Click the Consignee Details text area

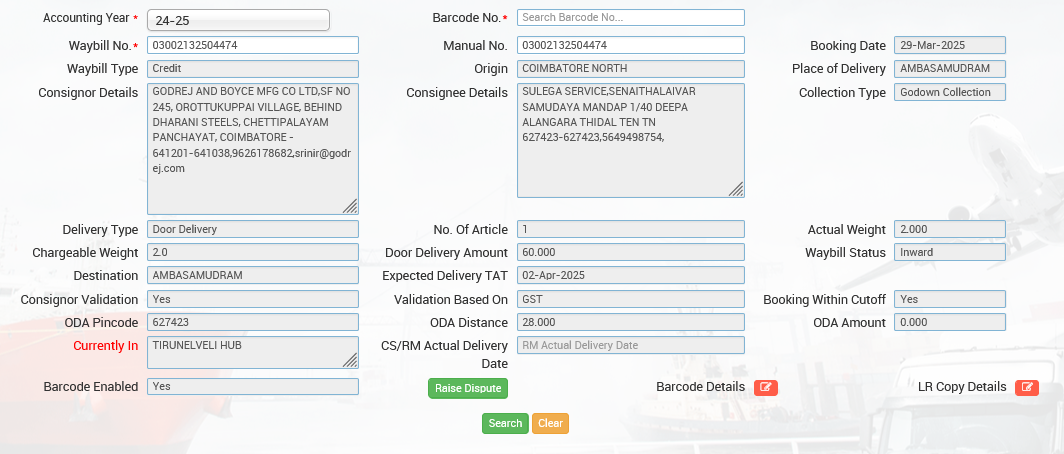630,140
